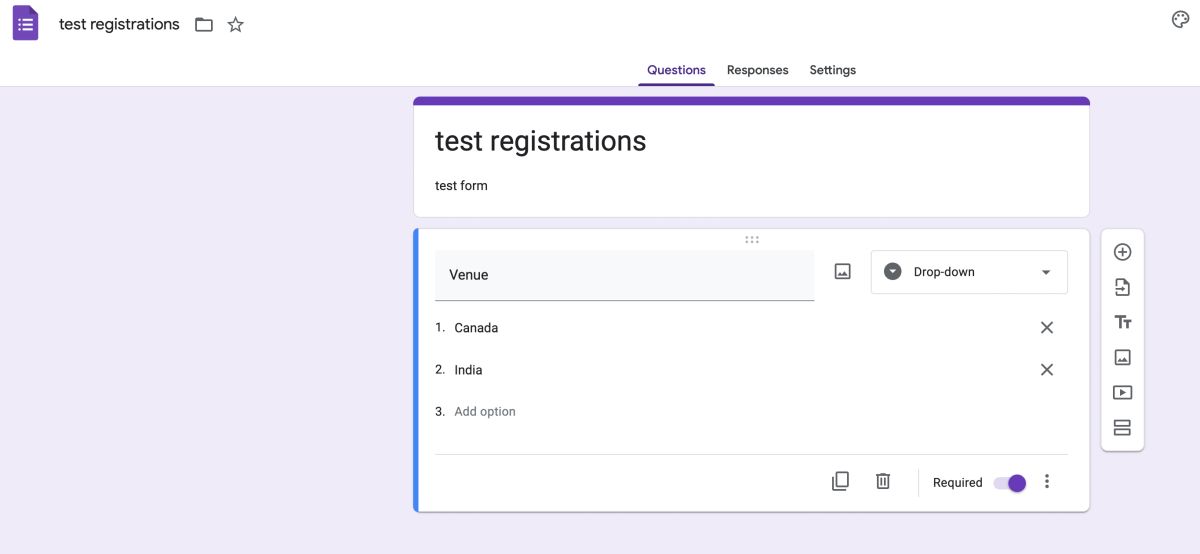Click Add option to add a choice
Viewport: 1200px width, 554px height.
point(485,412)
